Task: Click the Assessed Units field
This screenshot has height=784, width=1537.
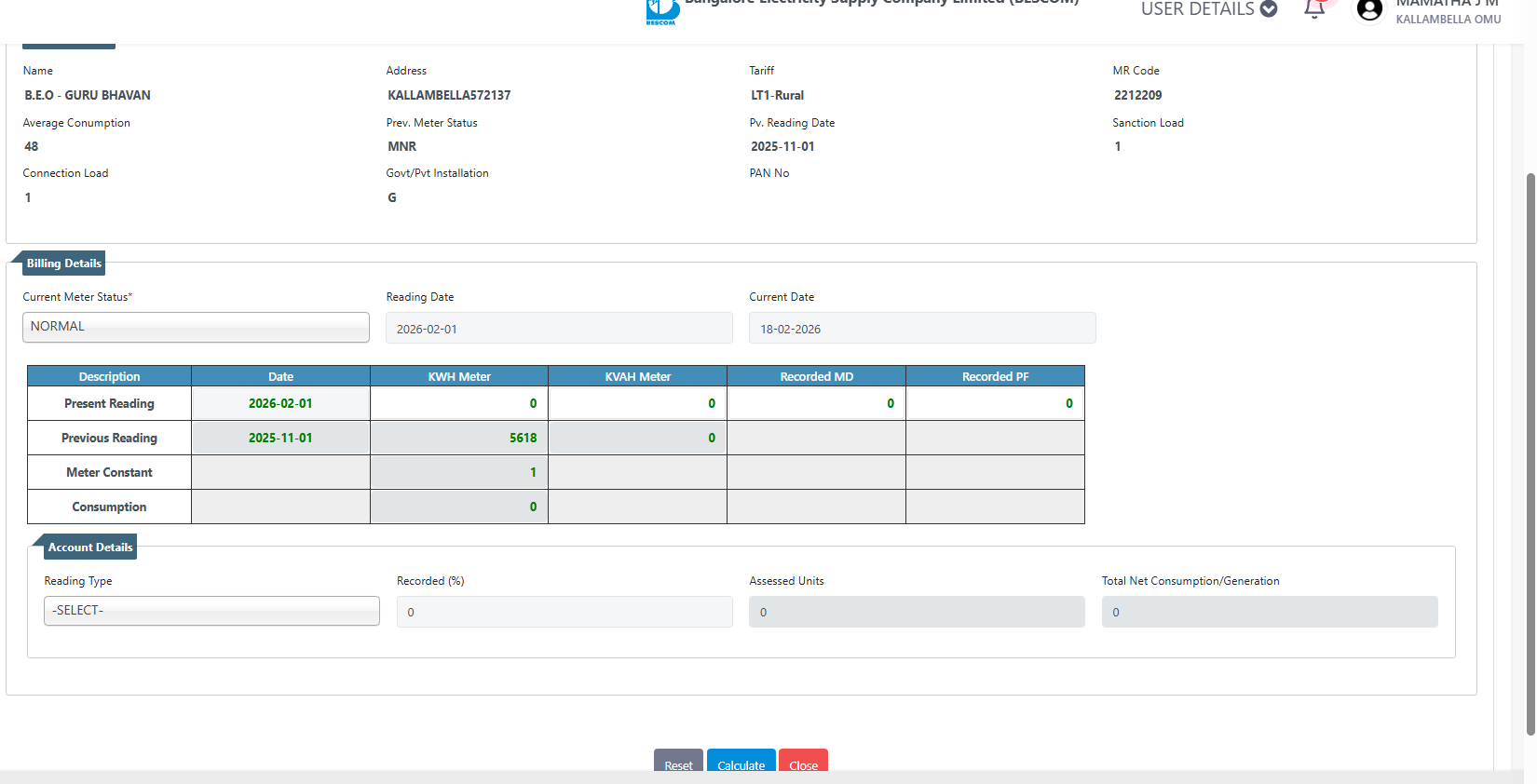Action: (917, 613)
